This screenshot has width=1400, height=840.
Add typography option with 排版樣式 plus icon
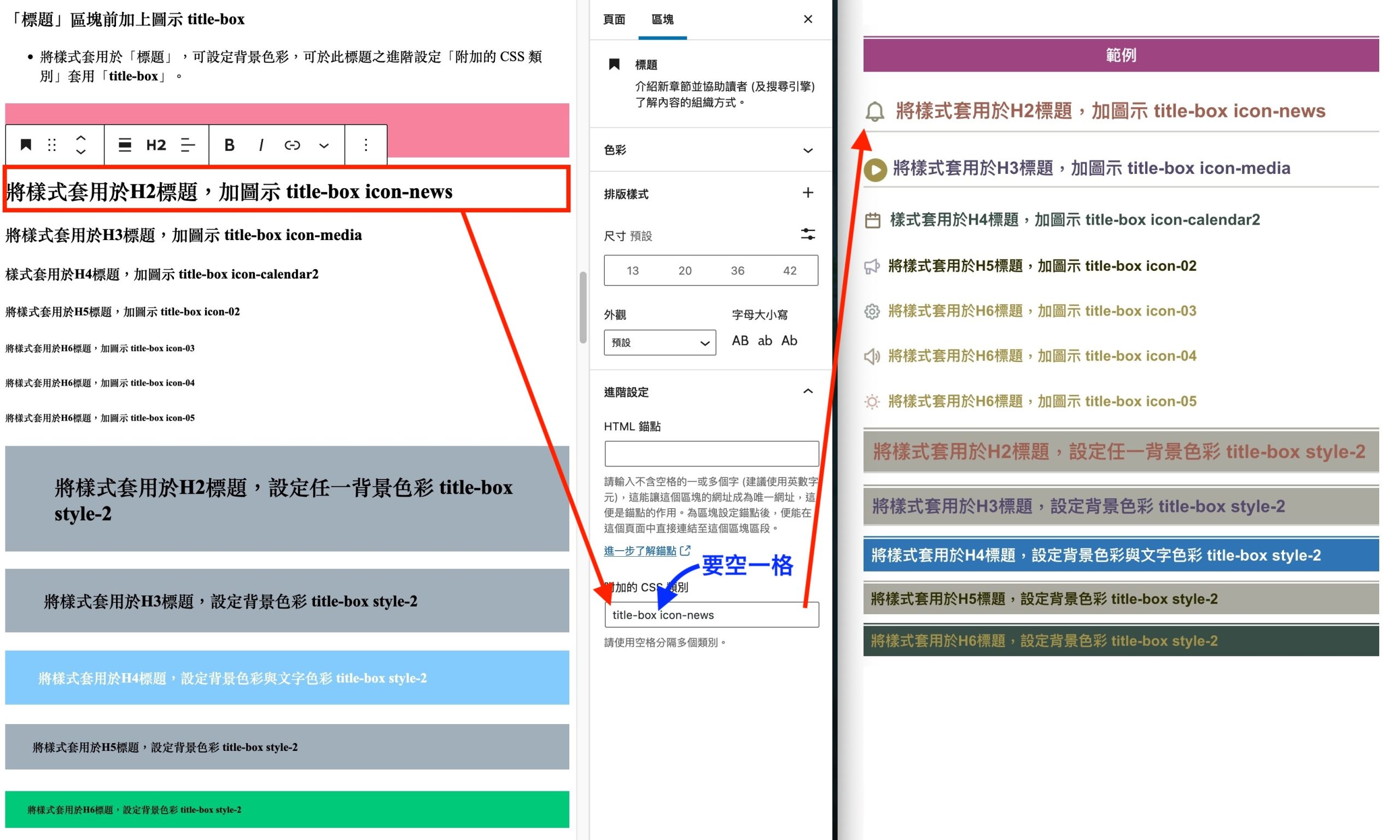pyautogui.click(x=808, y=193)
